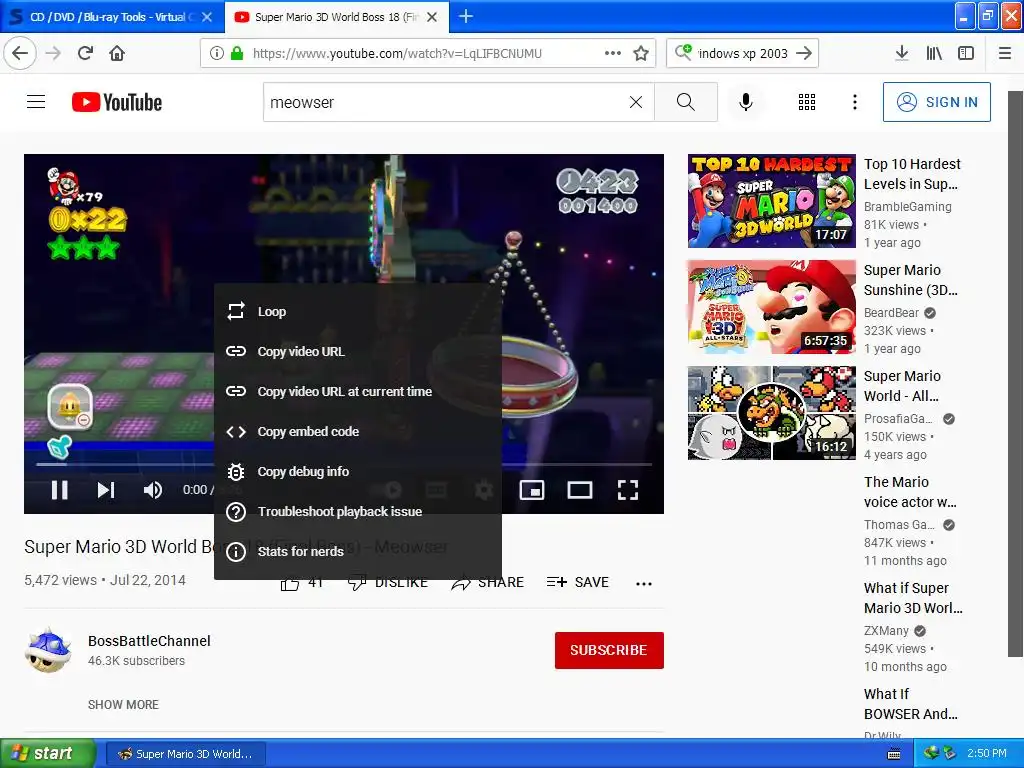
Task: Focus the browser search box with xp 2003
Action: [x=743, y=53]
